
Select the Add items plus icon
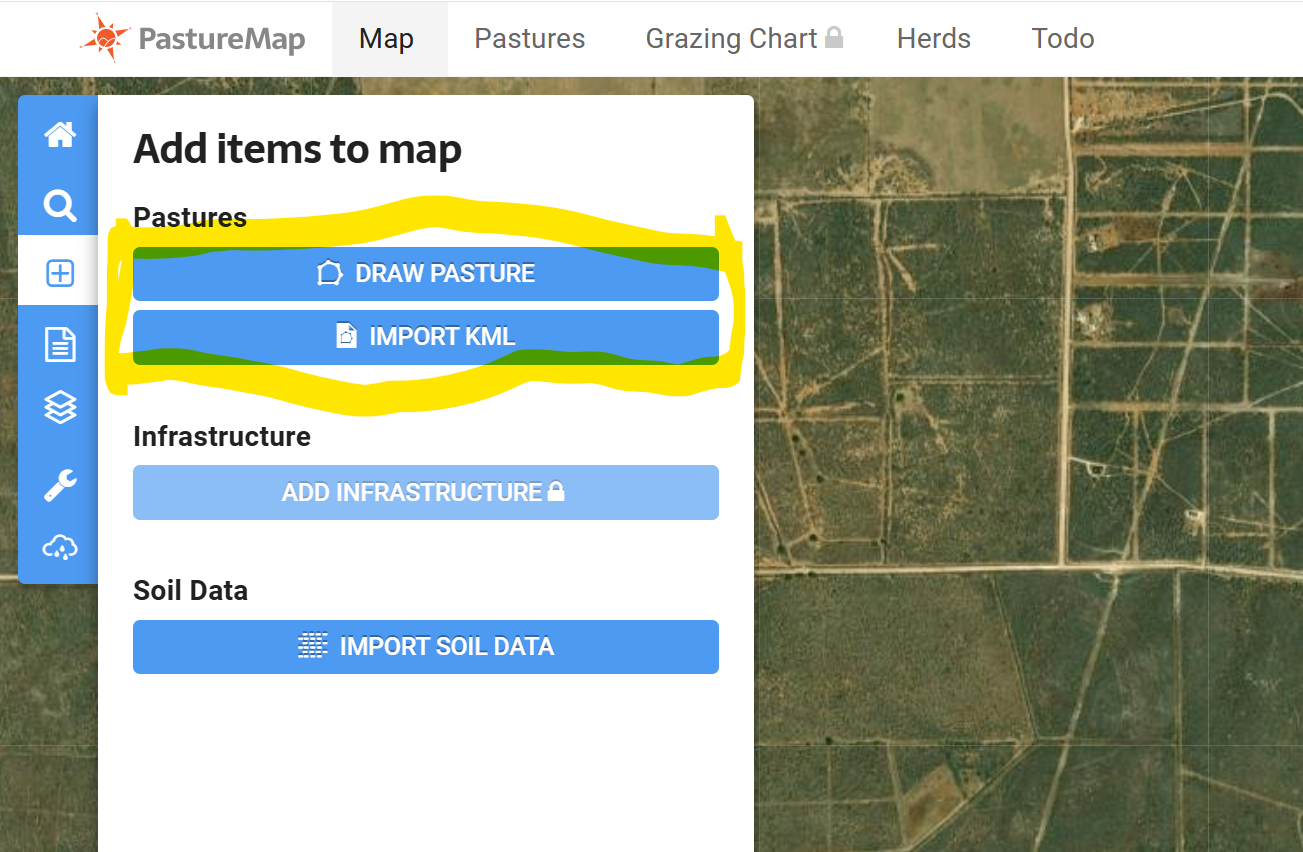tap(60, 273)
